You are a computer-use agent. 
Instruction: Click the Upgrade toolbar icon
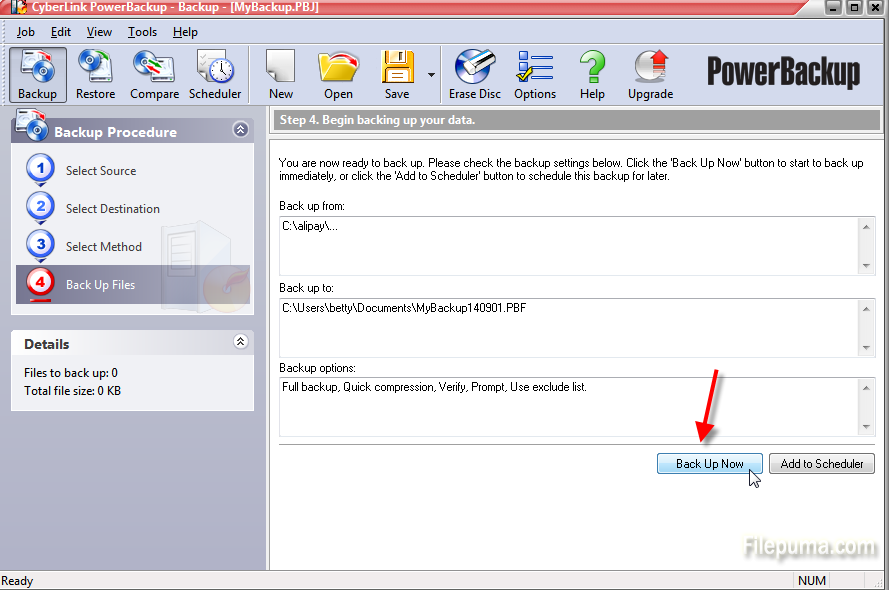point(650,74)
